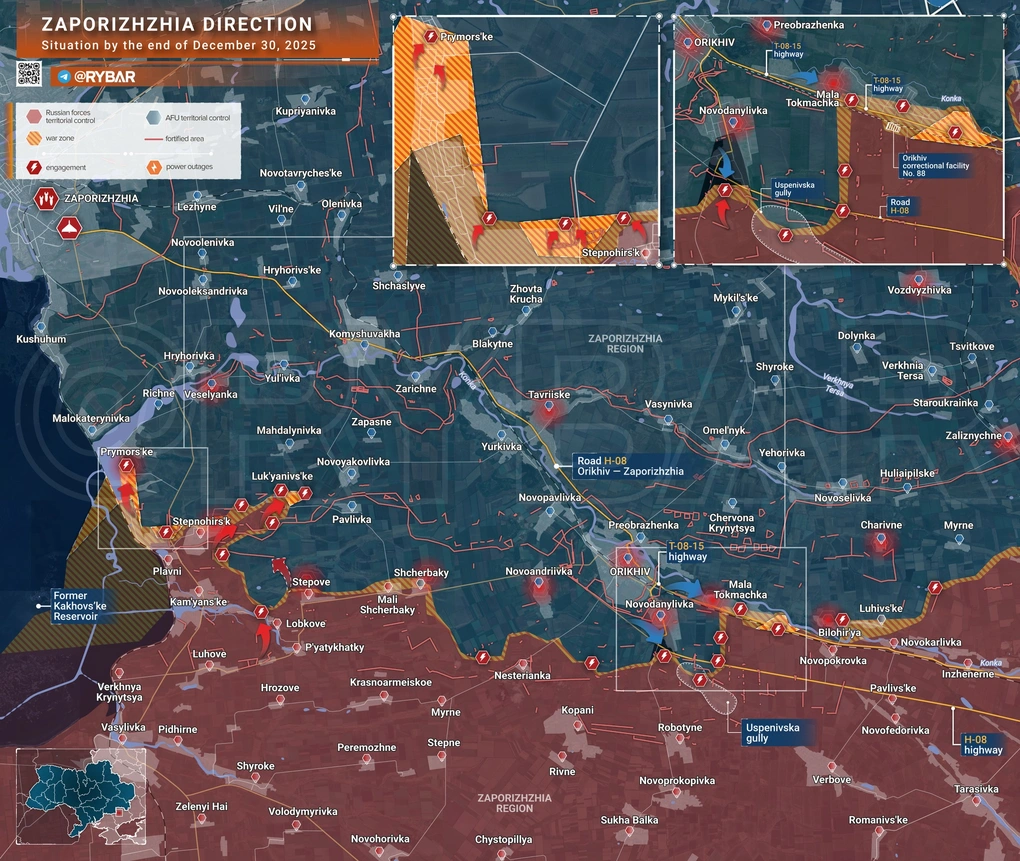Click the engagement marker beside Lobkove
The height and width of the screenshot is (861, 1020).
(261, 612)
